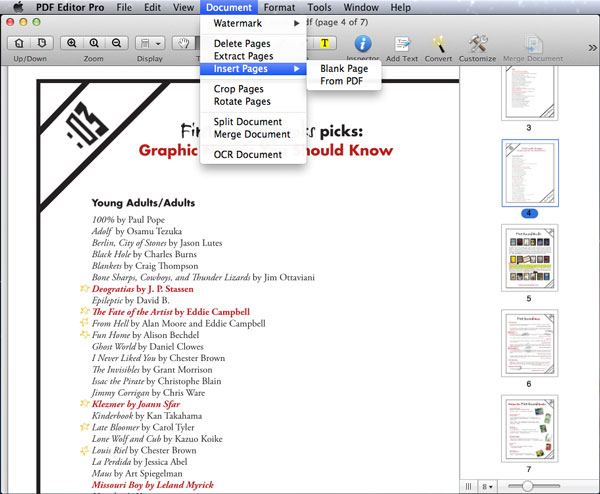Click '100% by Paul Pope' line
The image size is (600, 494).
128,220
